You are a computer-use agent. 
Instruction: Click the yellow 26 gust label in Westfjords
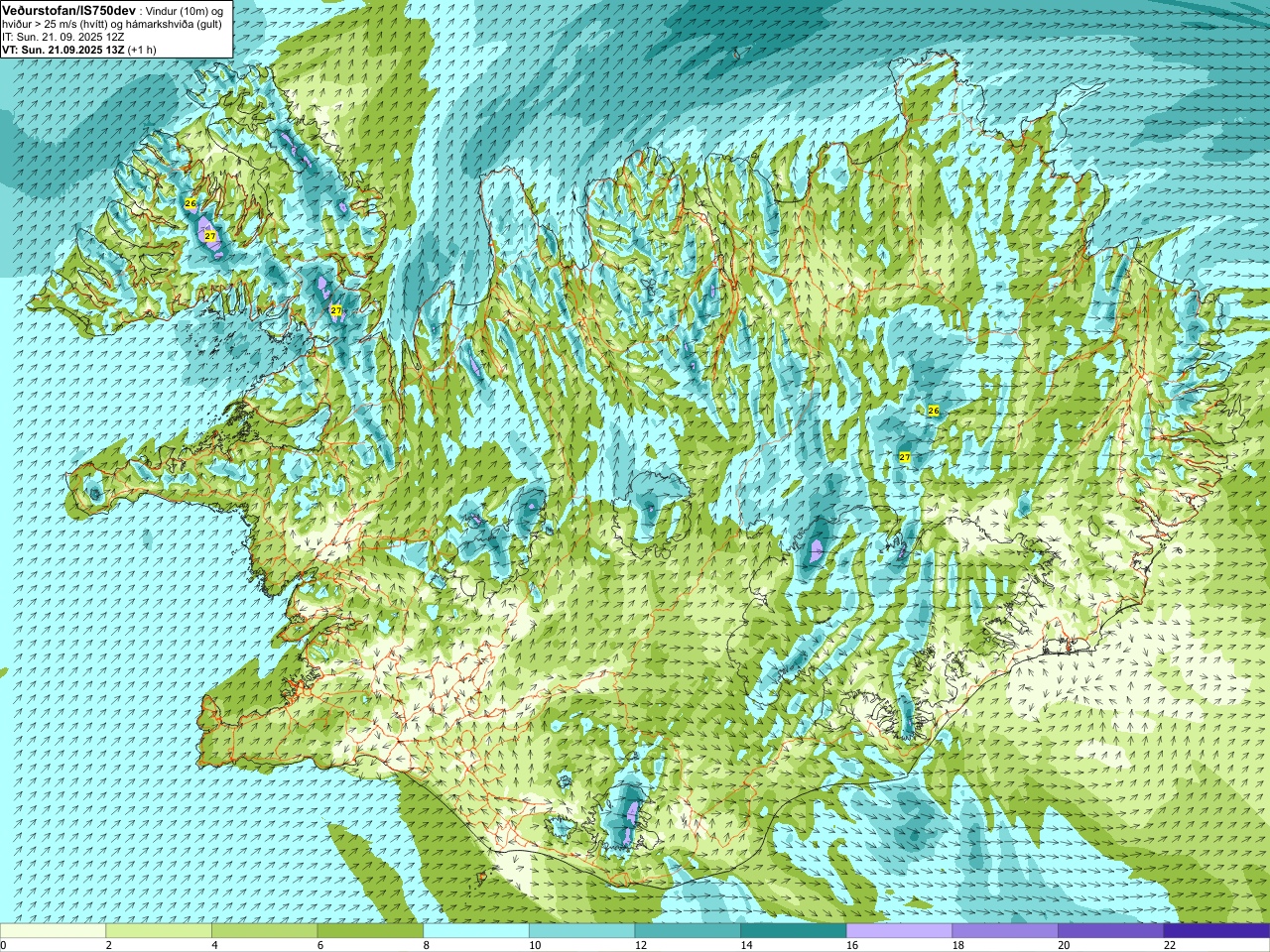click(190, 203)
